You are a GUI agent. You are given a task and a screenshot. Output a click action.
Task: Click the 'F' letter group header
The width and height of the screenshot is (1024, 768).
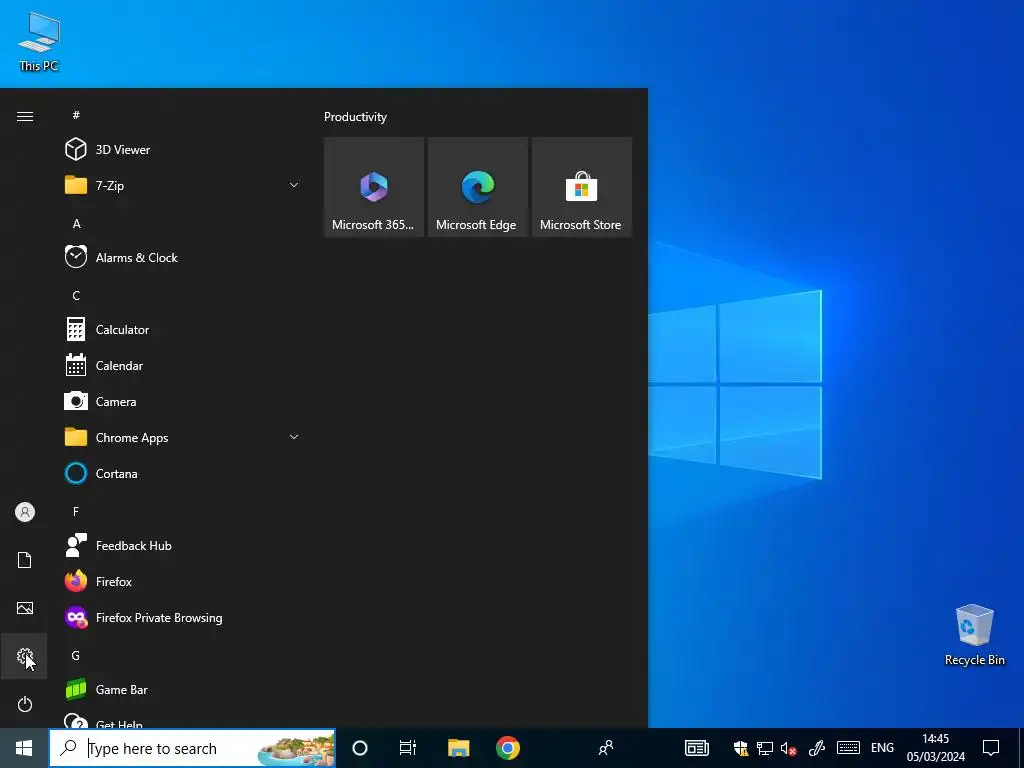[76, 511]
